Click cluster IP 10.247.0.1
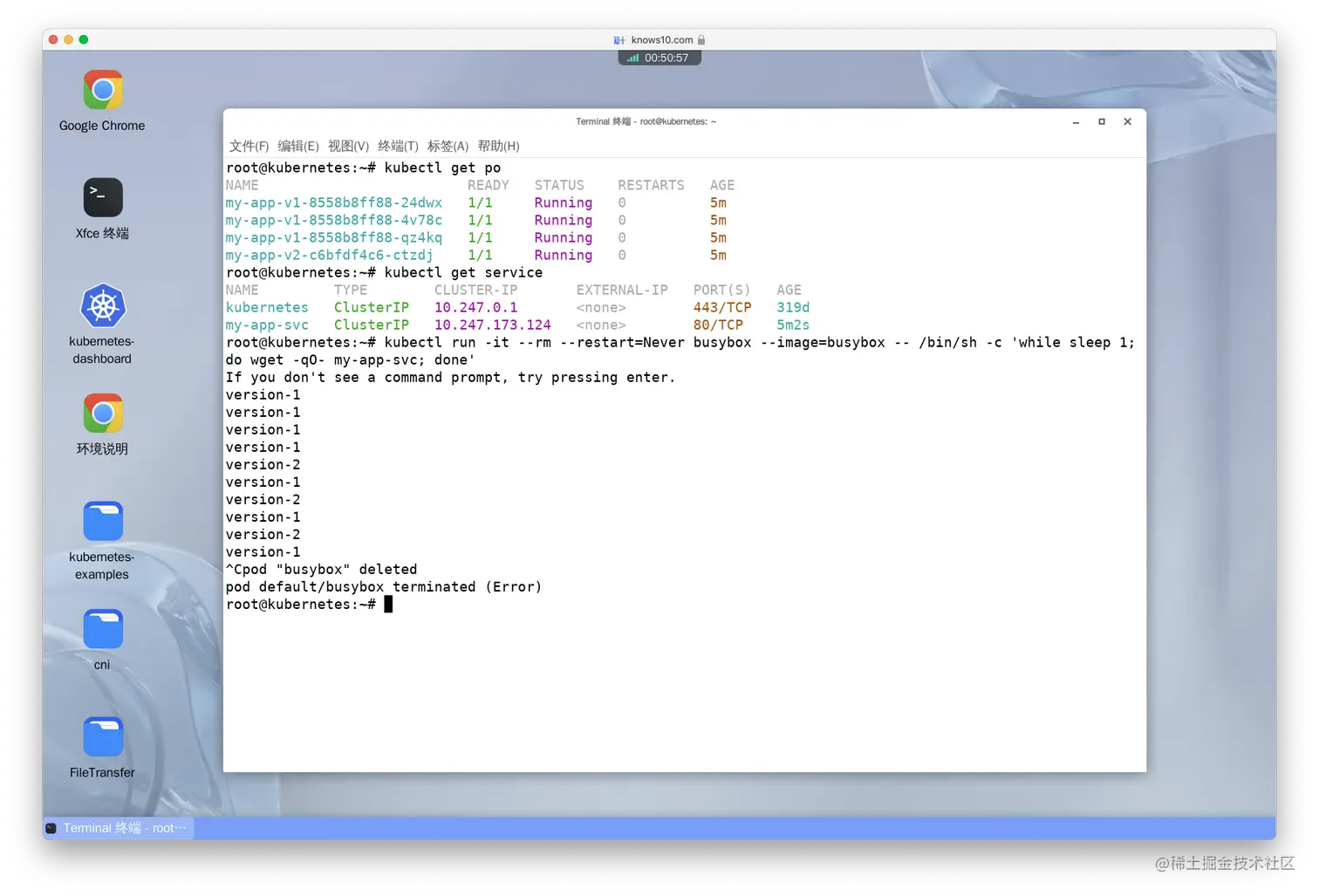The image size is (1319, 896). pyautogui.click(x=476, y=307)
